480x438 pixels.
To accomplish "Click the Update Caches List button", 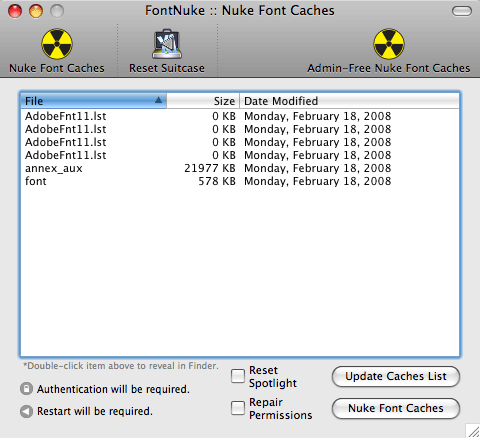I will pyautogui.click(x=396, y=376).
